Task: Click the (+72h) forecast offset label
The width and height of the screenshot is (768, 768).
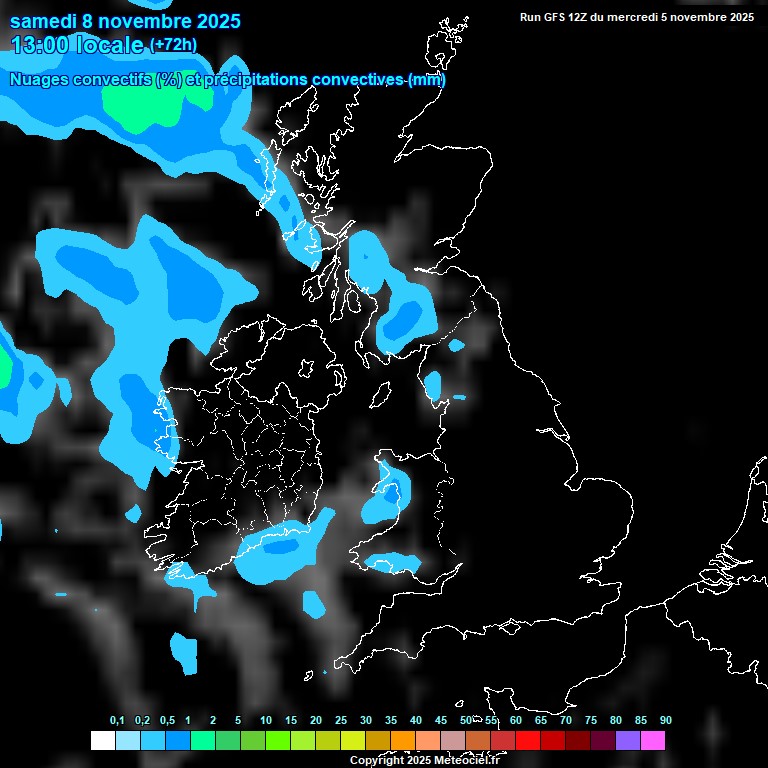Action: (173, 45)
